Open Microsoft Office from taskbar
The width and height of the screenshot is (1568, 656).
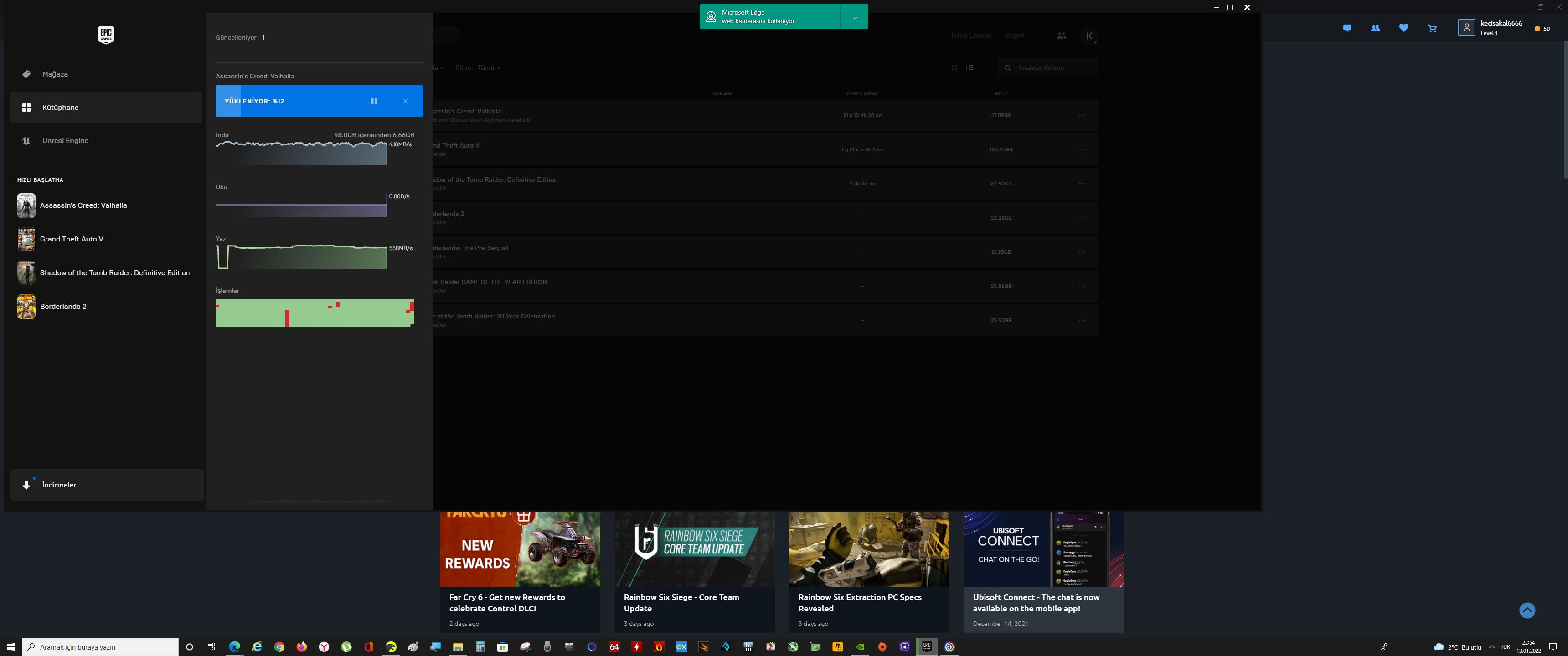click(x=368, y=647)
